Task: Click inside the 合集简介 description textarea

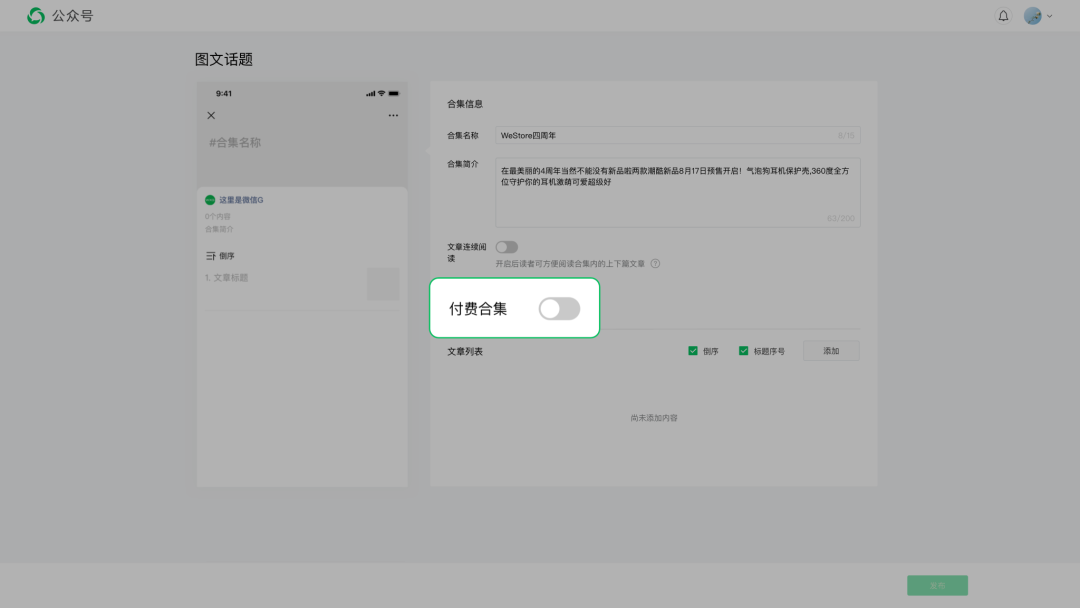Action: click(x=678, y=190)
